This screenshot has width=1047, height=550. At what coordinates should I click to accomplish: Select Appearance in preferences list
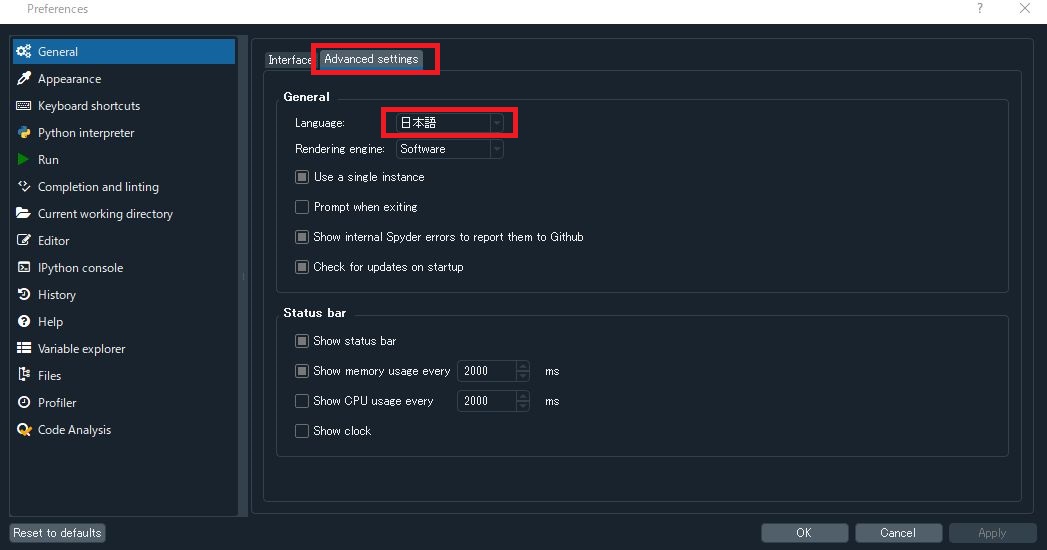(124, 78)
